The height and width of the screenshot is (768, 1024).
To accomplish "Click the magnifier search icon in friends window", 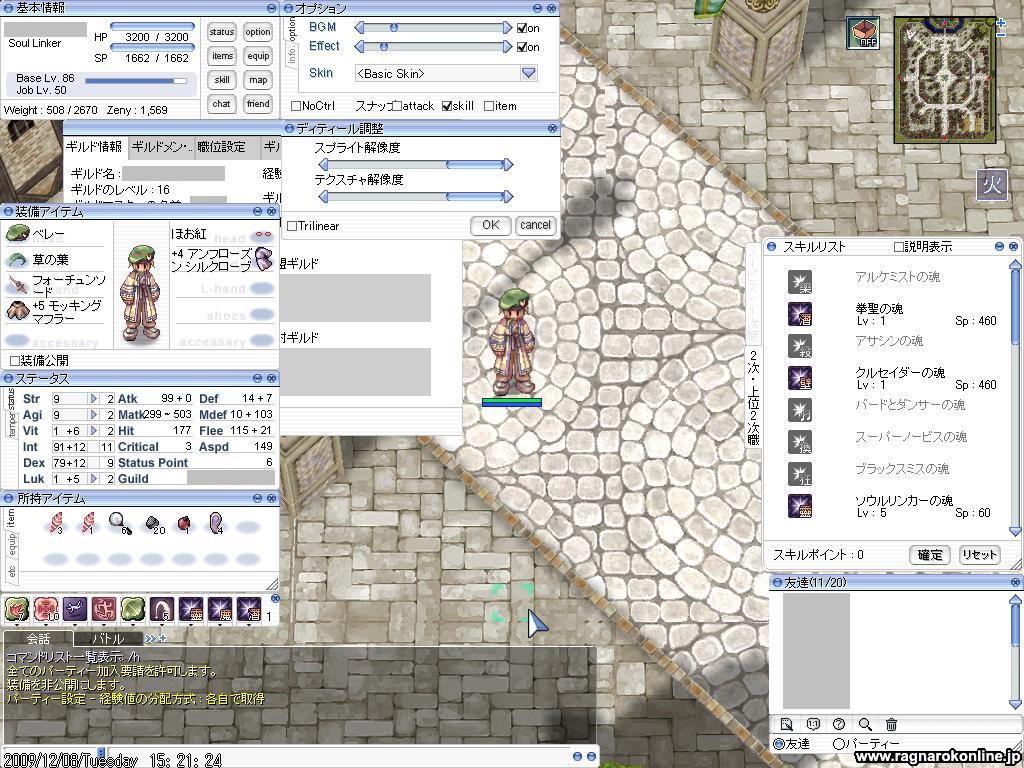I will click(x=865, y=724).
